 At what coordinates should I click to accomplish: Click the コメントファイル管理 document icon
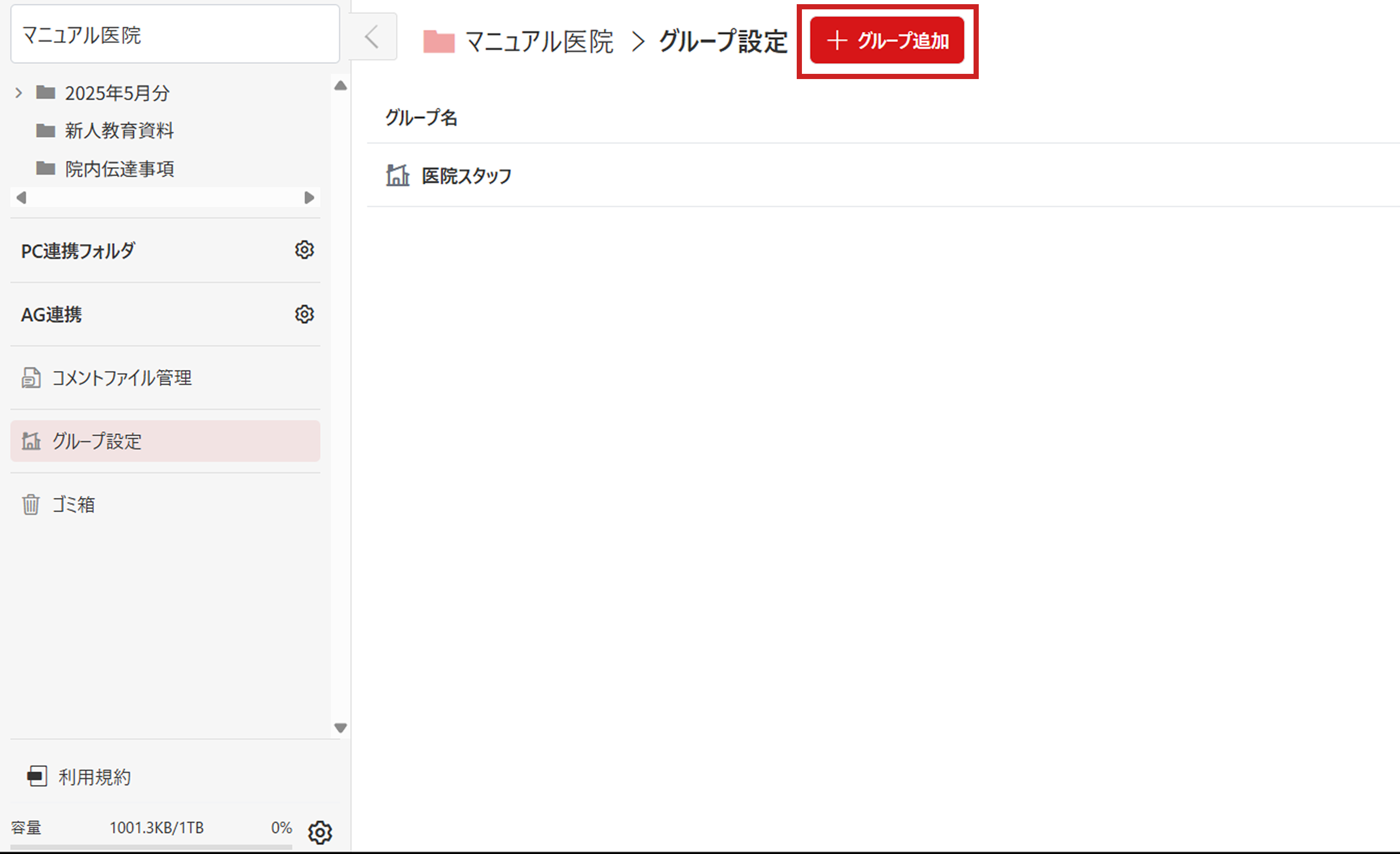pos(31,378)
